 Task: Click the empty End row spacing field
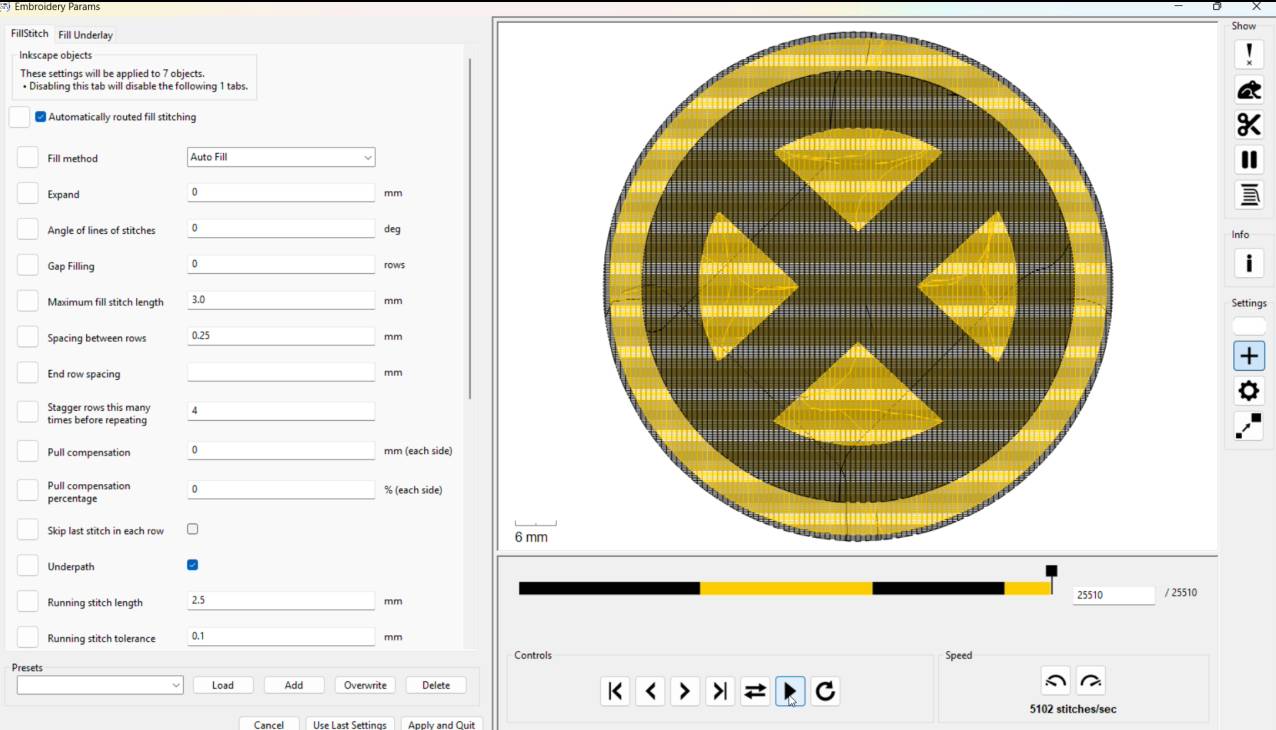[x=281, y=372]
